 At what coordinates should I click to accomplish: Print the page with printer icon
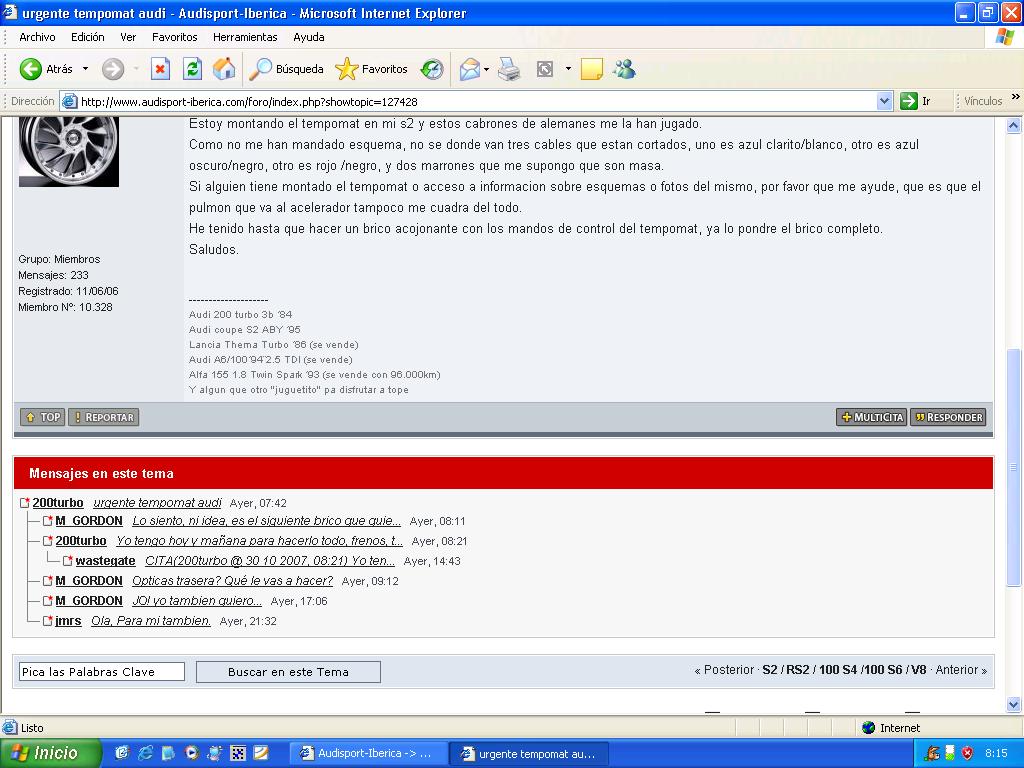(509, 69)
